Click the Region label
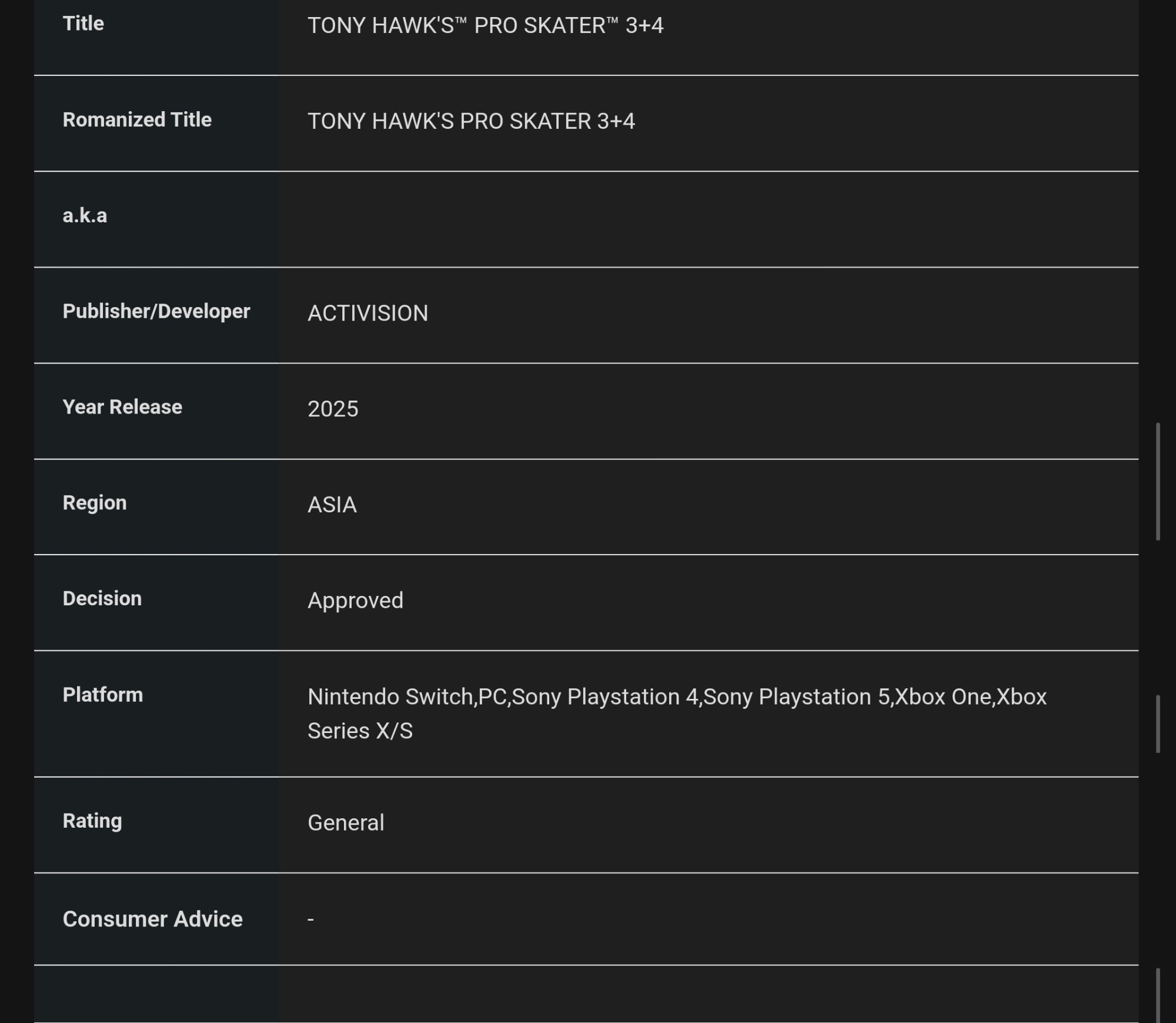 [x=95, y=503]
